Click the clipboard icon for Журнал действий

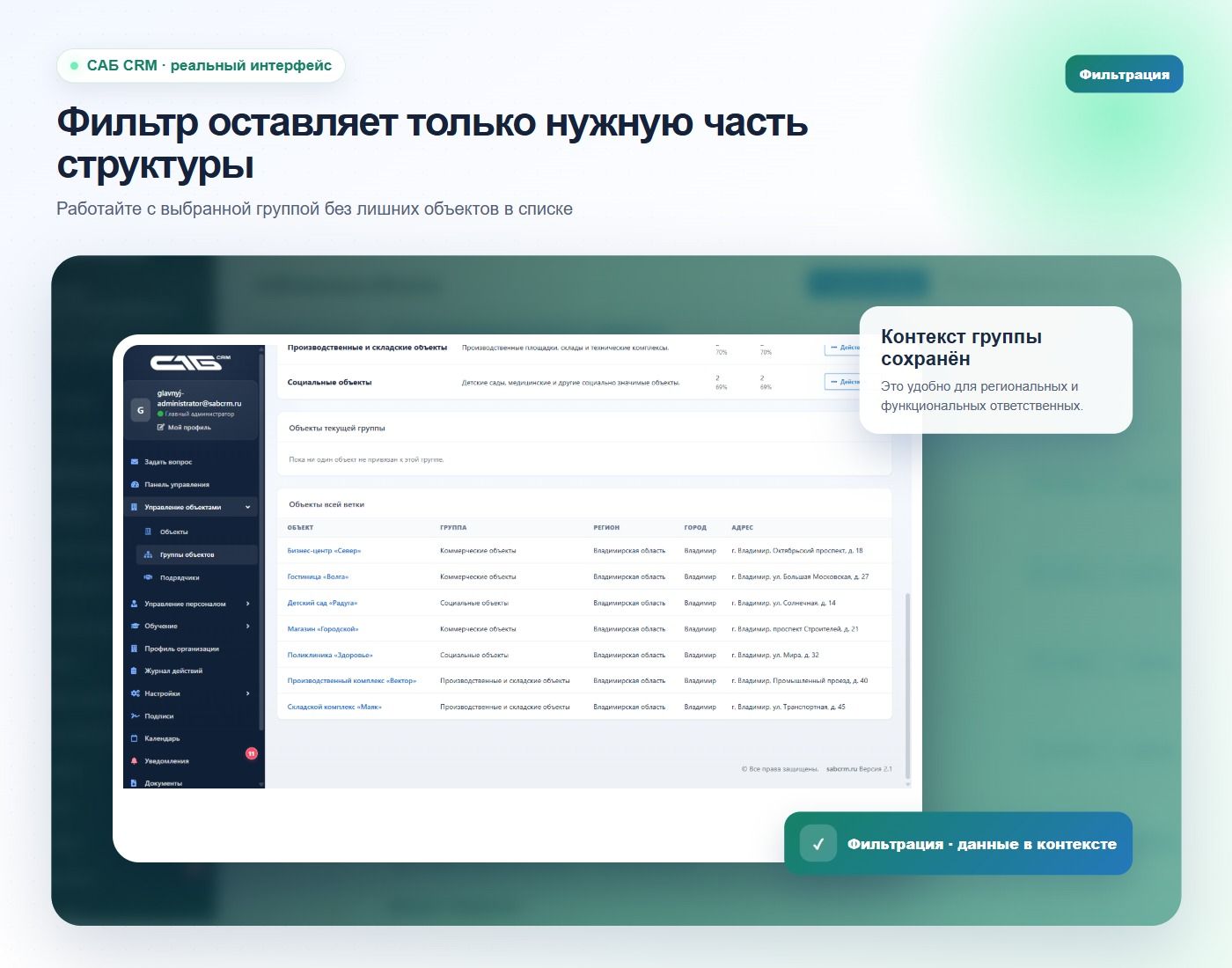(135, 671)
